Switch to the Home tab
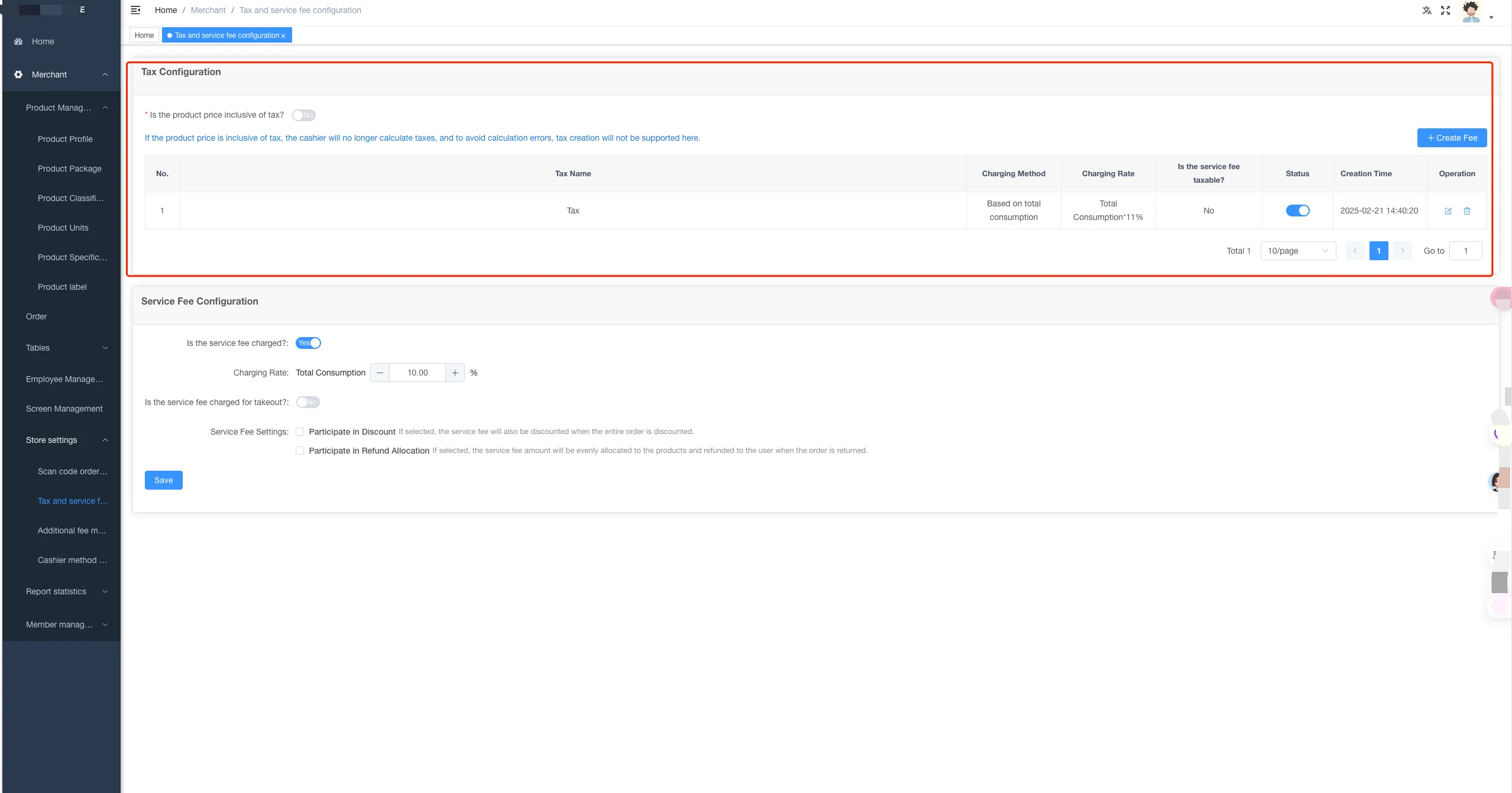 tap(144, 35)
